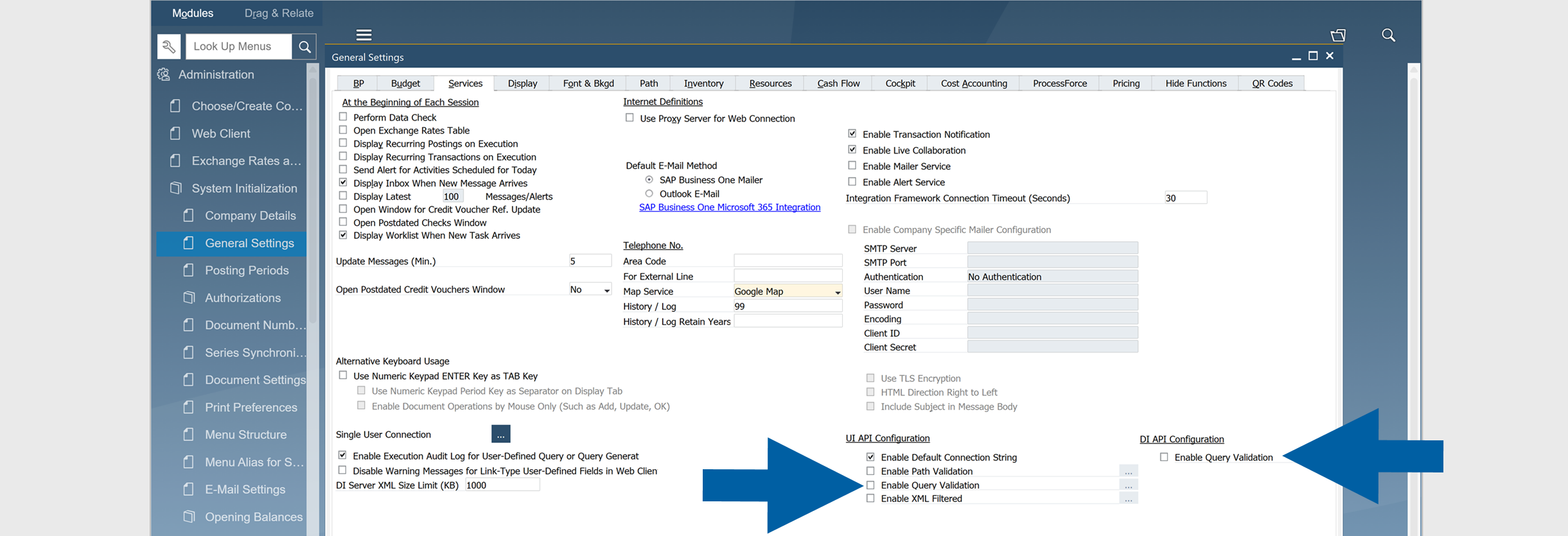Click the Choose/Create Company document icon
This screenshot has height=536, width=1568.
pos(175,106)
